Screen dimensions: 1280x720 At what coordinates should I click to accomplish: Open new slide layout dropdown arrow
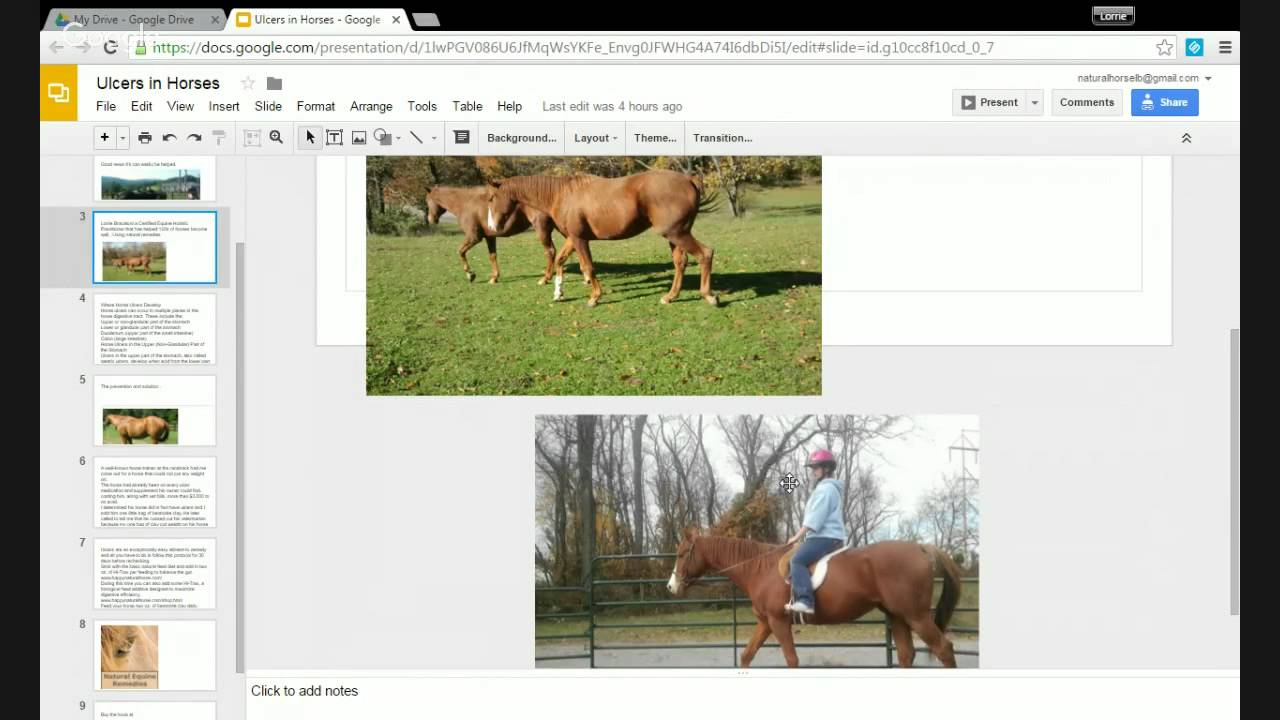click(123, 138)
